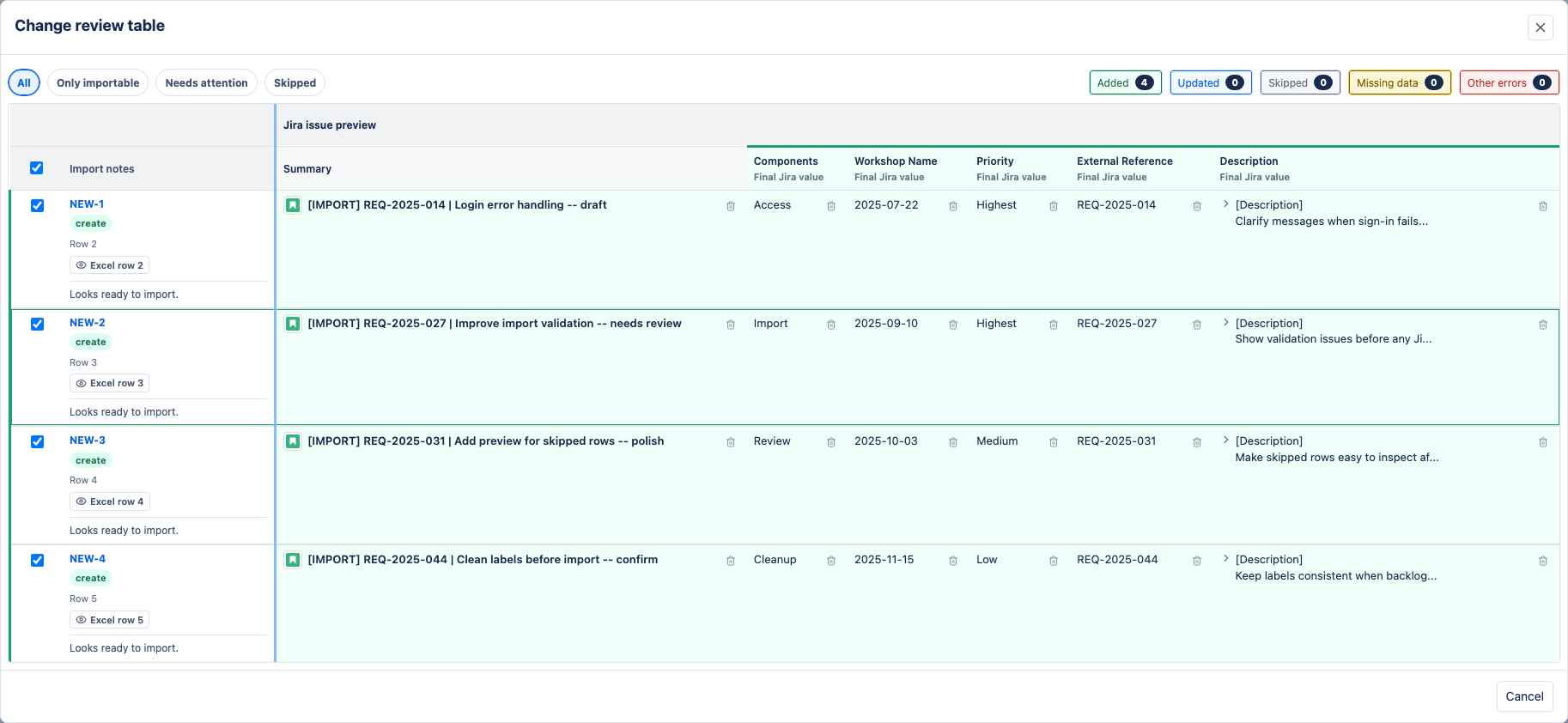Image resolution: width=1568 pixels, height=723 pixels.
Task: Show Needs attention rows
Action: [206, 82]
